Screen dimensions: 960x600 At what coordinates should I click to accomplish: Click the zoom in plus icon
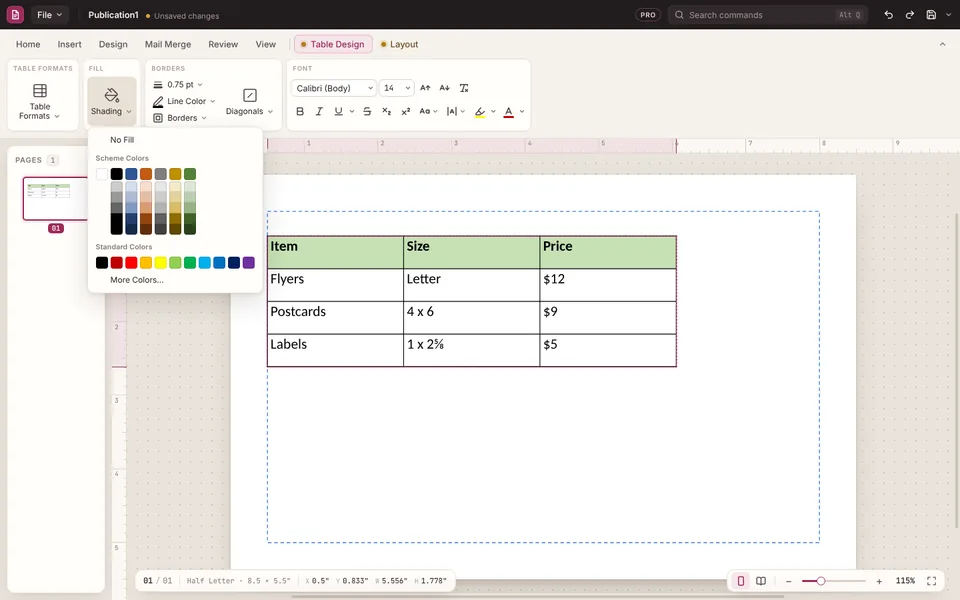pyautogui.click(x=879, y=581)
